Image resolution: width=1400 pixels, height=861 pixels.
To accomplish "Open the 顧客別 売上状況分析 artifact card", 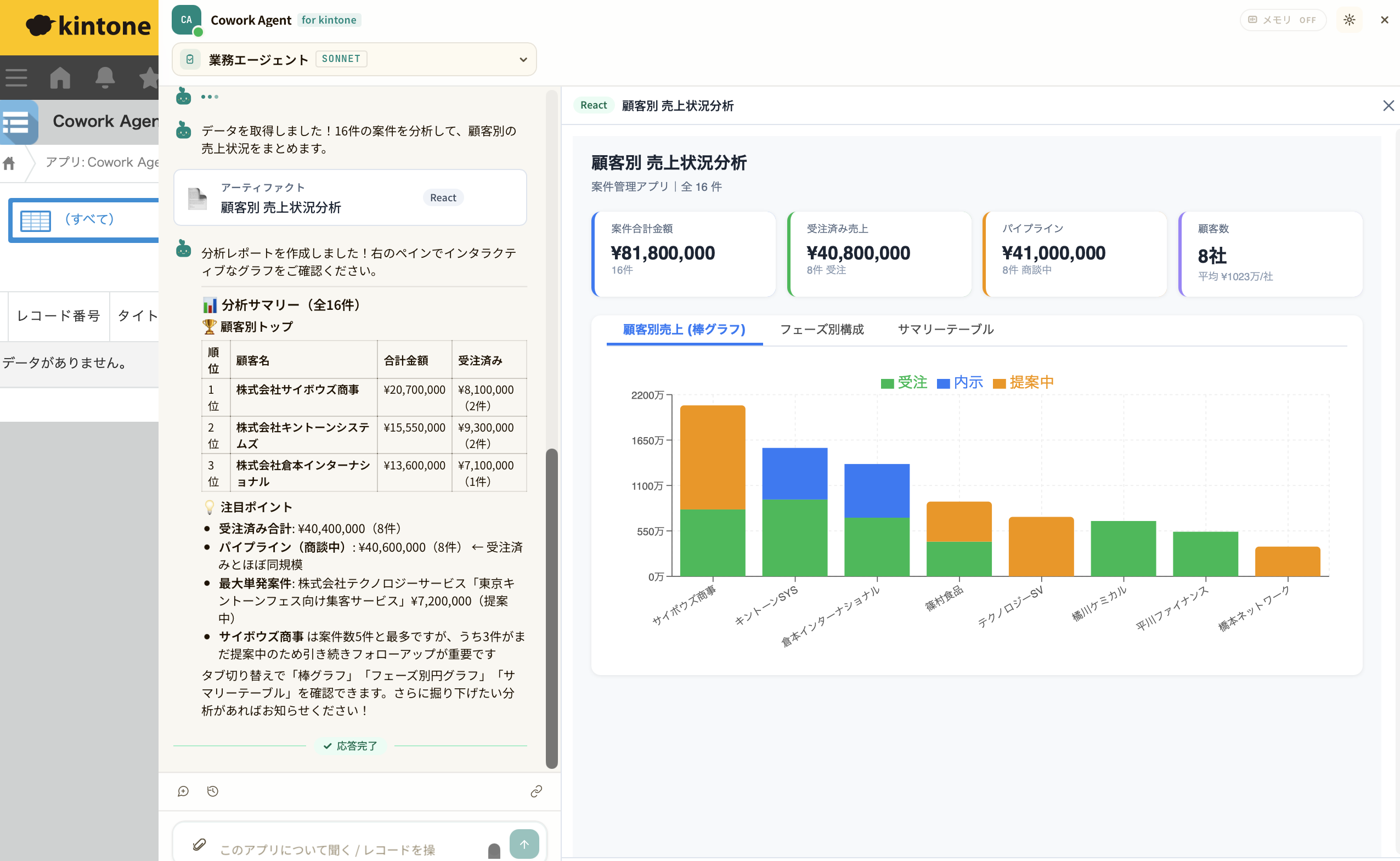I will [349, 197].
